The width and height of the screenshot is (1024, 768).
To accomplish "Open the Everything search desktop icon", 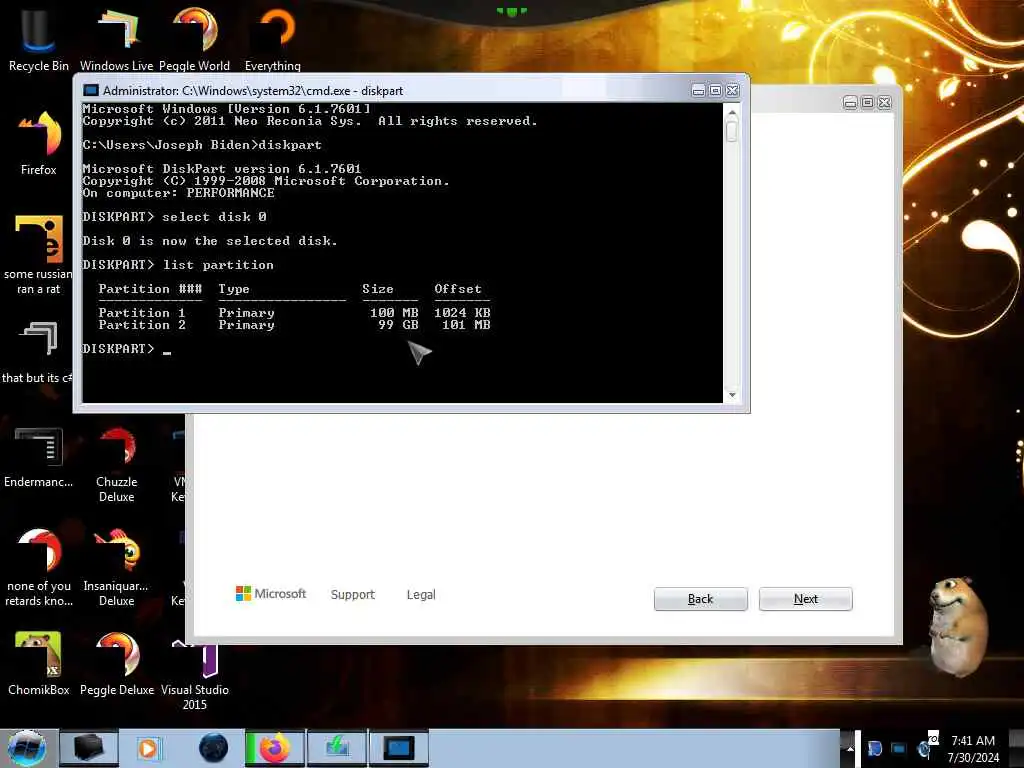I will tap(273, 38).
